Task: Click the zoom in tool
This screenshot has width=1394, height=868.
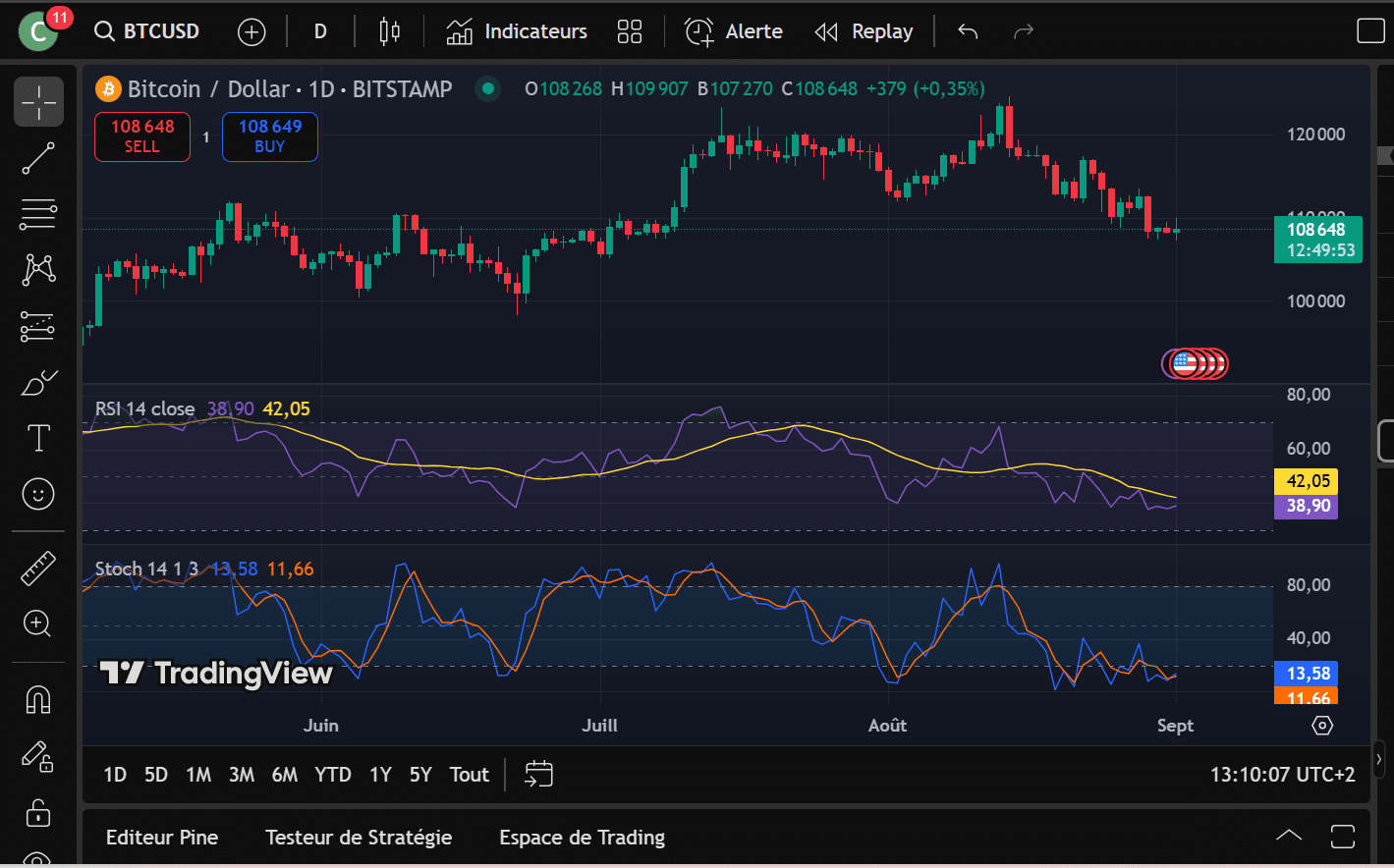Action: tap(38, 624)
